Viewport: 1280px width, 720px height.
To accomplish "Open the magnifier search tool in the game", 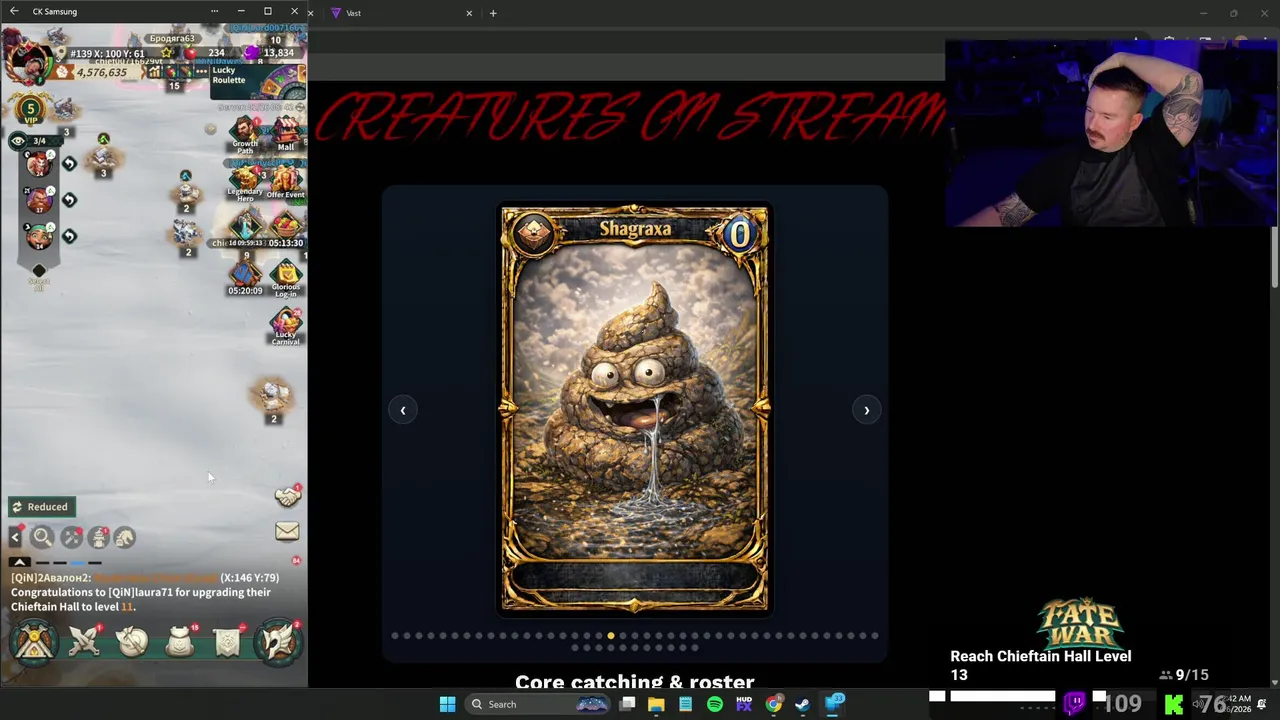I will (42, 538).
